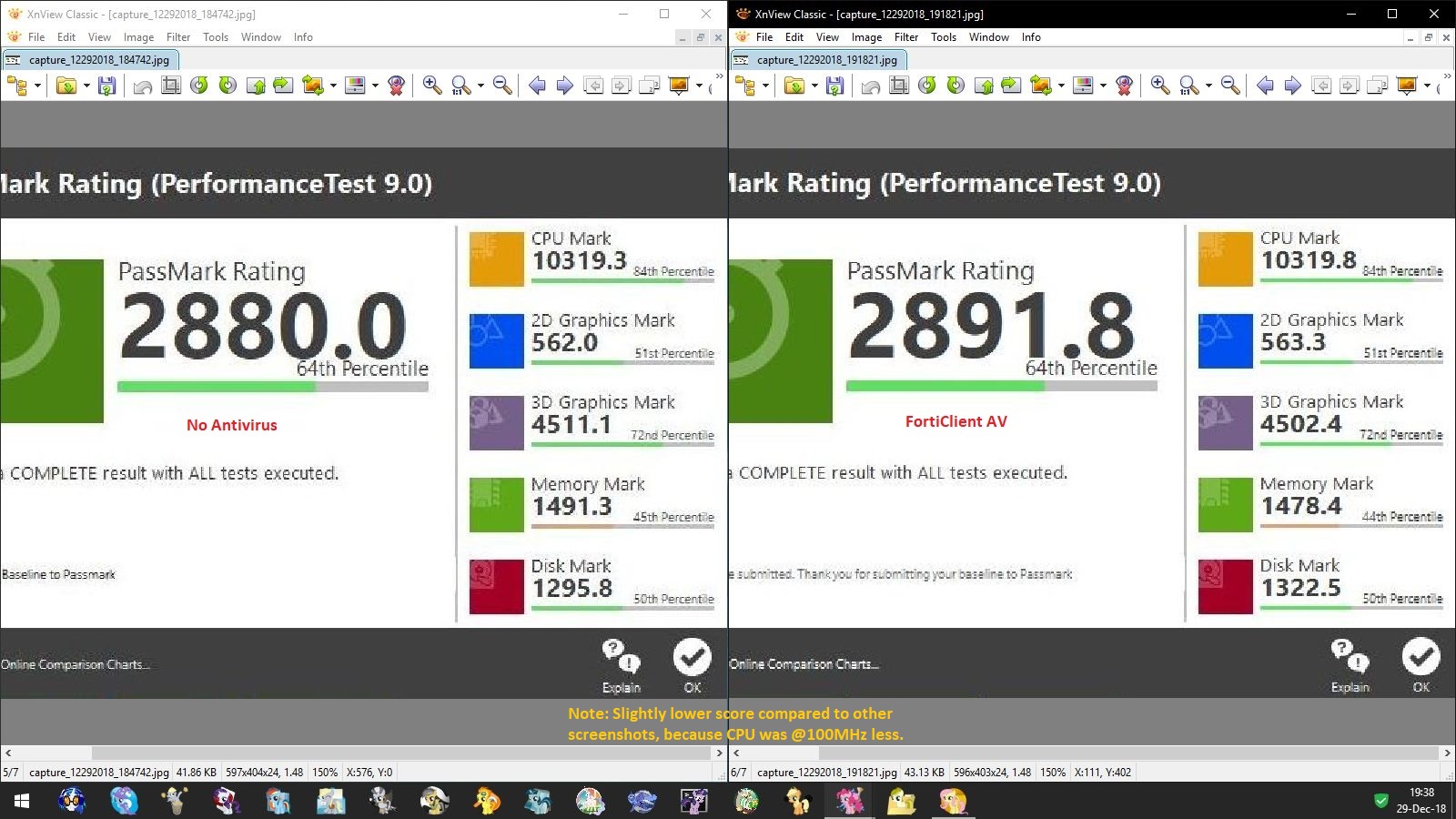The height and width of the screenshot is (819, 1456).
Task: Open the Filter menu in left window
Action: click(x=178, y=37)
